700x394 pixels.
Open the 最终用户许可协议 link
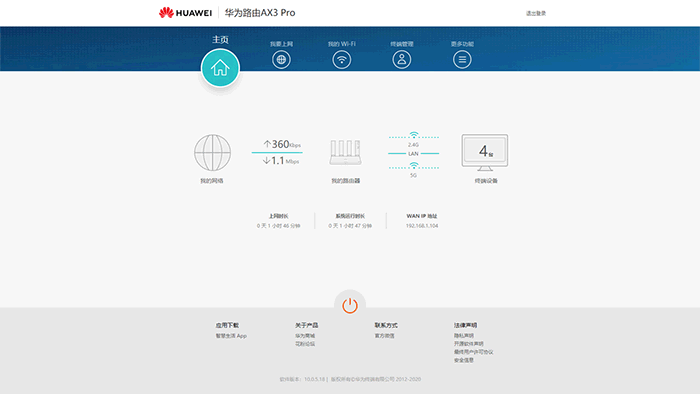point(474,352)
